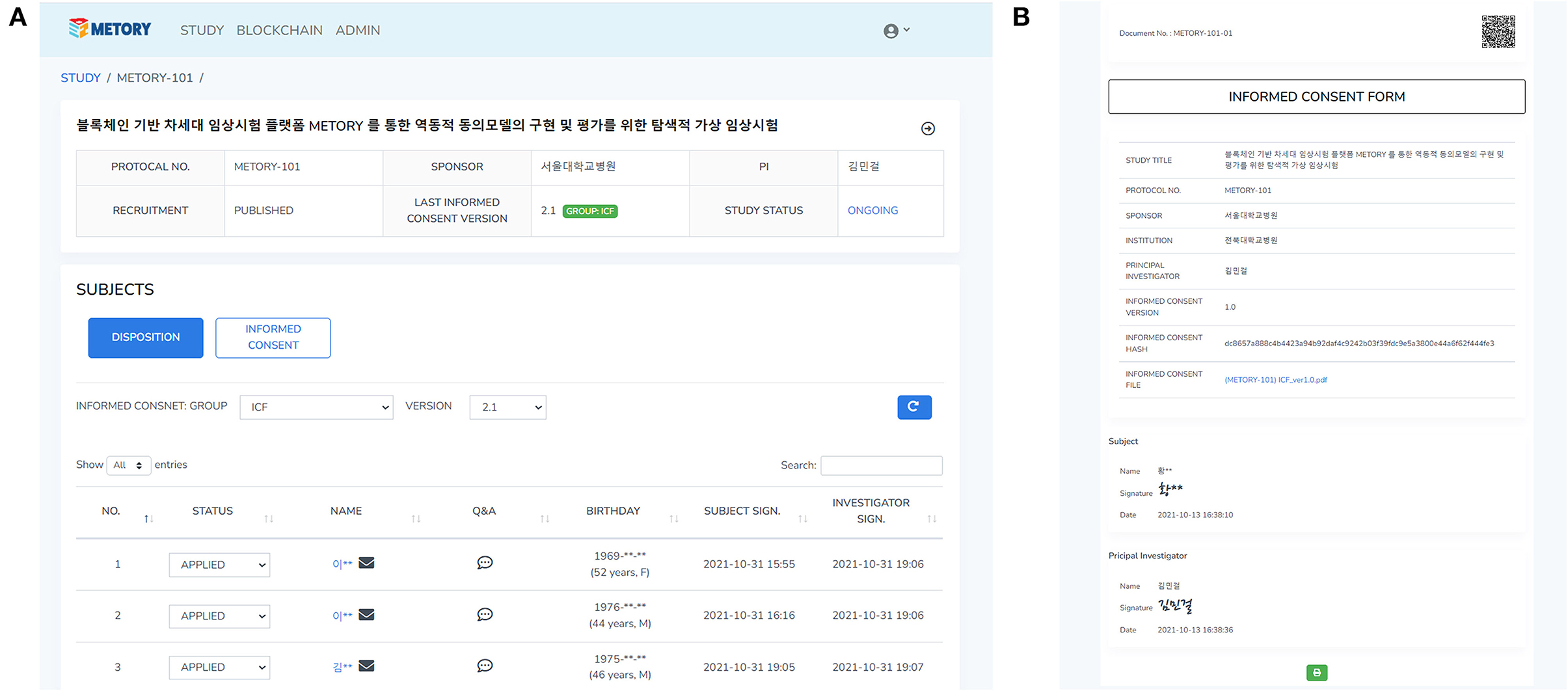Sort by NAME column arrows
Screen dimensions: 1568x691
pos(416,519)
